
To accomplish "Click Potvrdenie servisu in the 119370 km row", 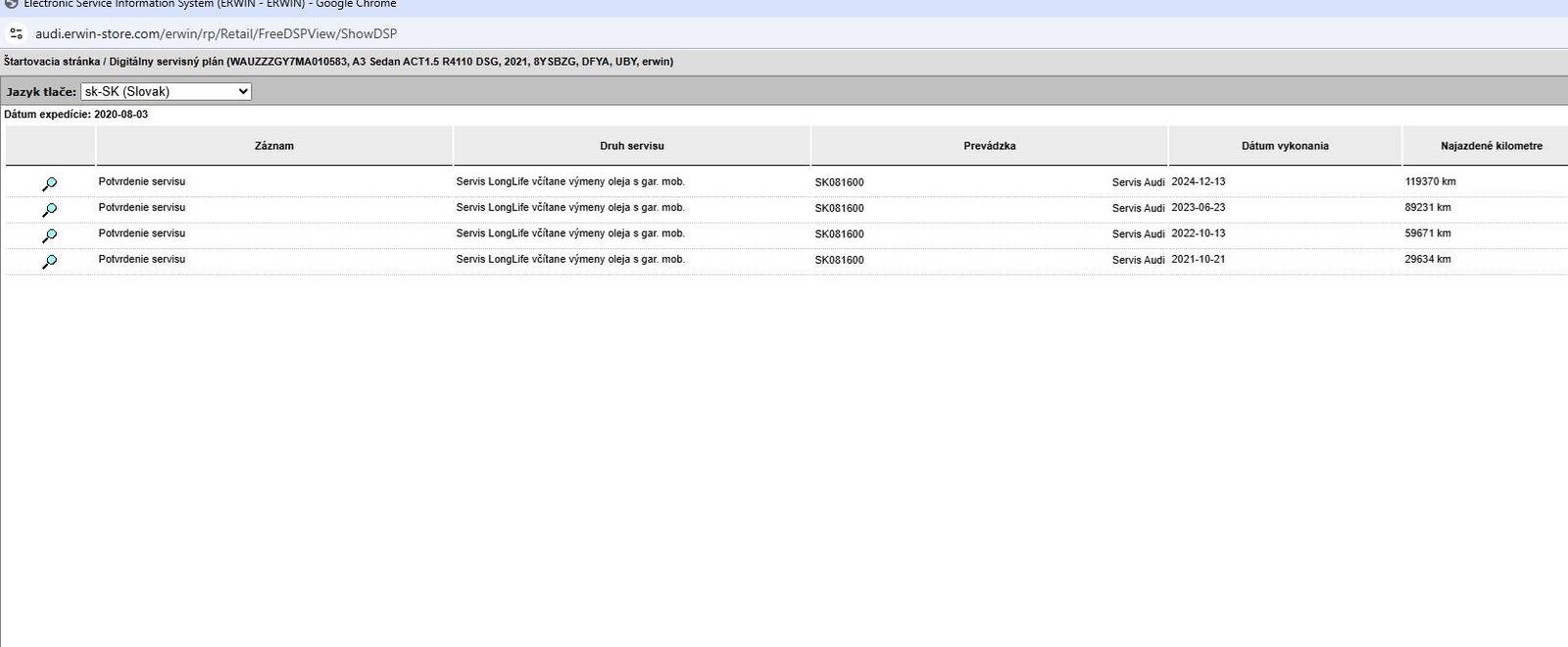I will pyautogui.click(x=142, y=181).
